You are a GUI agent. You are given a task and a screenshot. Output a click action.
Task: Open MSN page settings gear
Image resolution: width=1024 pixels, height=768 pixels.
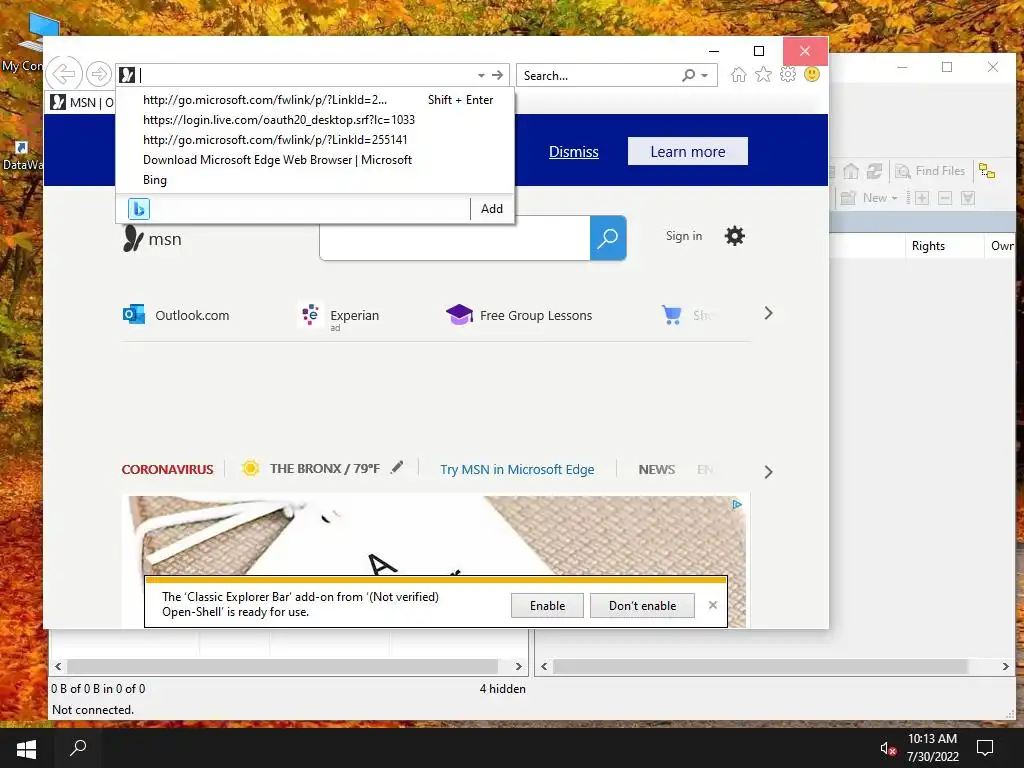pyautogui.click(x=735, y=236)
